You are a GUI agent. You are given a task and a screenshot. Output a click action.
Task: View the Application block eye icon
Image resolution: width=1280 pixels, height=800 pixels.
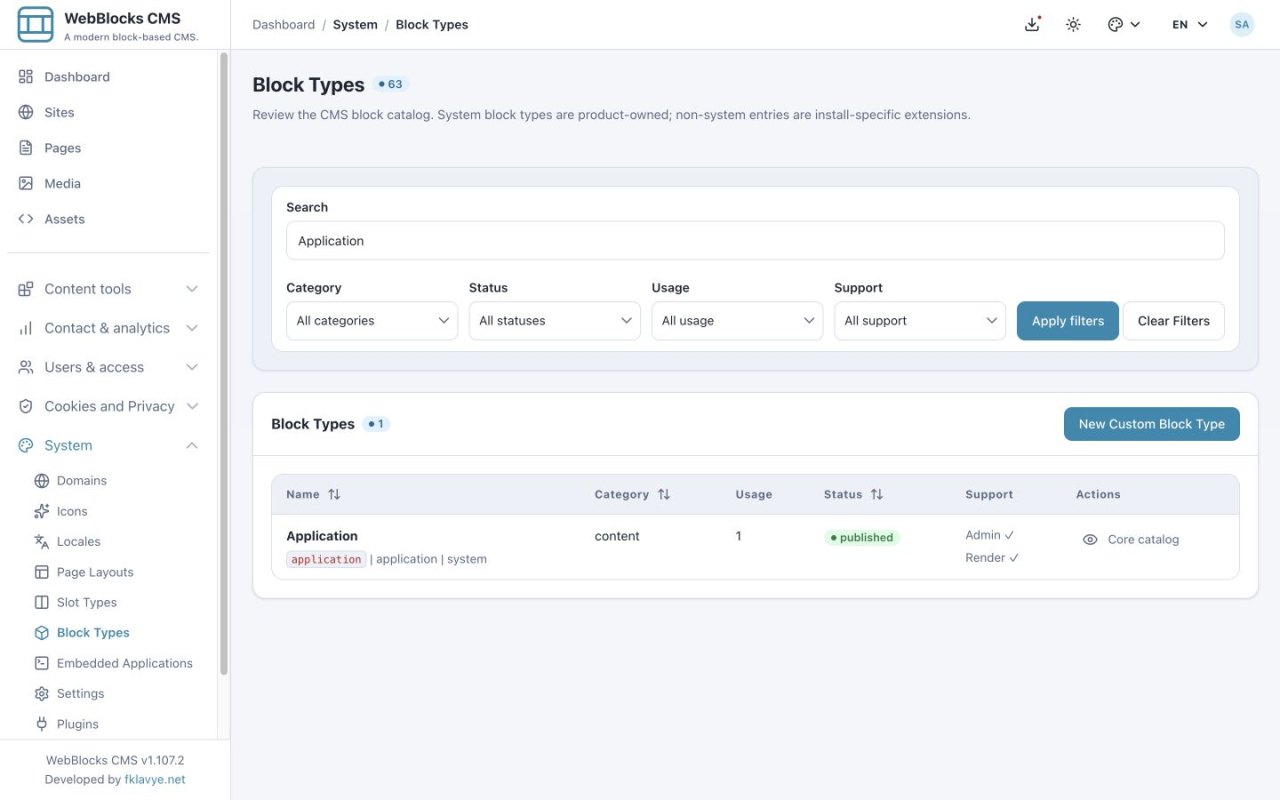click(1090, 539)
